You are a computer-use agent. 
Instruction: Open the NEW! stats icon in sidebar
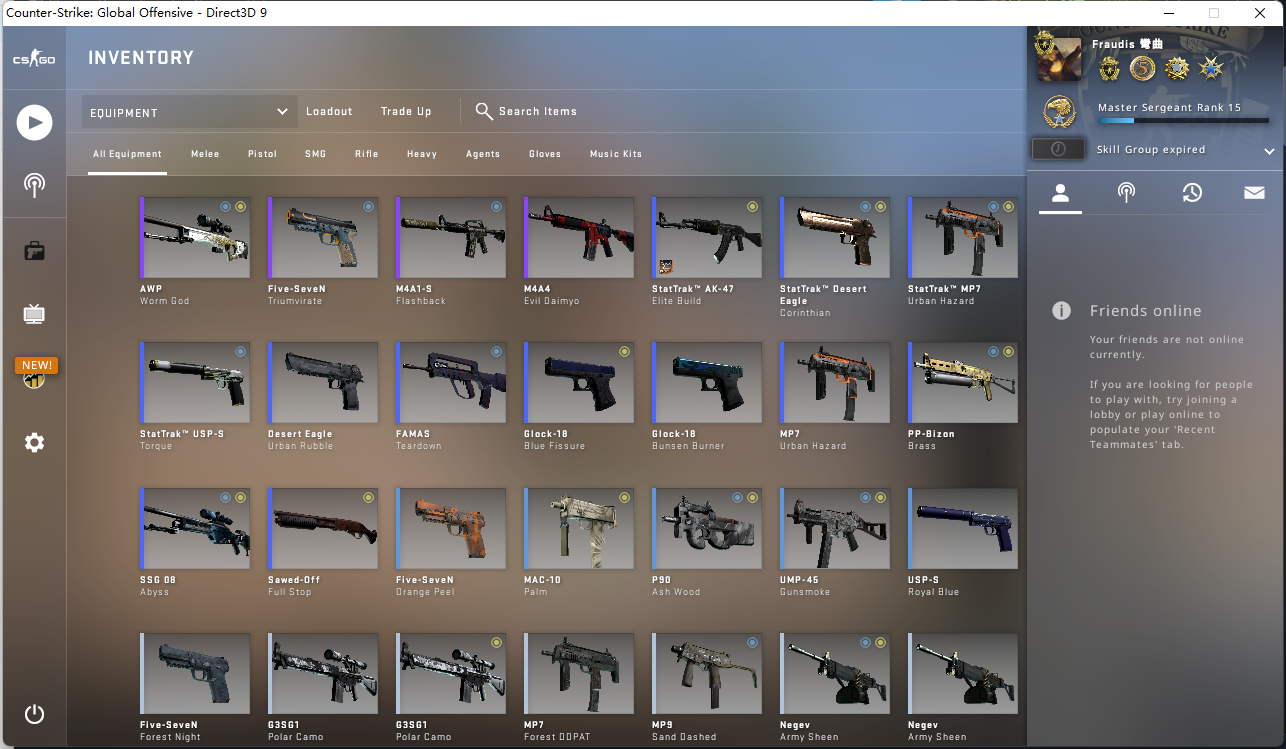click(34, 372)
